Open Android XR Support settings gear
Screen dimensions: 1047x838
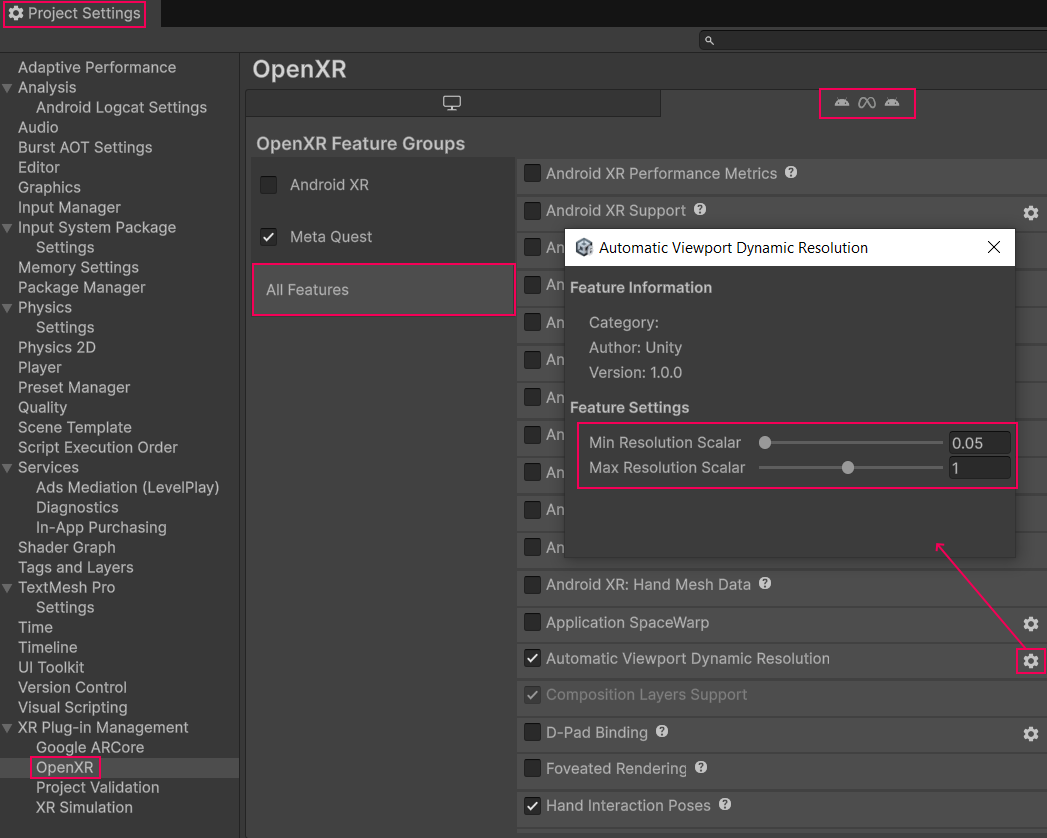click(1030, 212)
